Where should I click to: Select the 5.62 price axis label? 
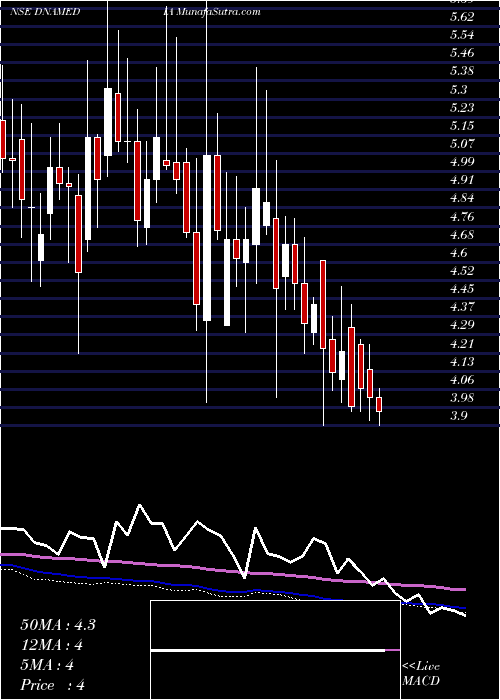point(462,17)
